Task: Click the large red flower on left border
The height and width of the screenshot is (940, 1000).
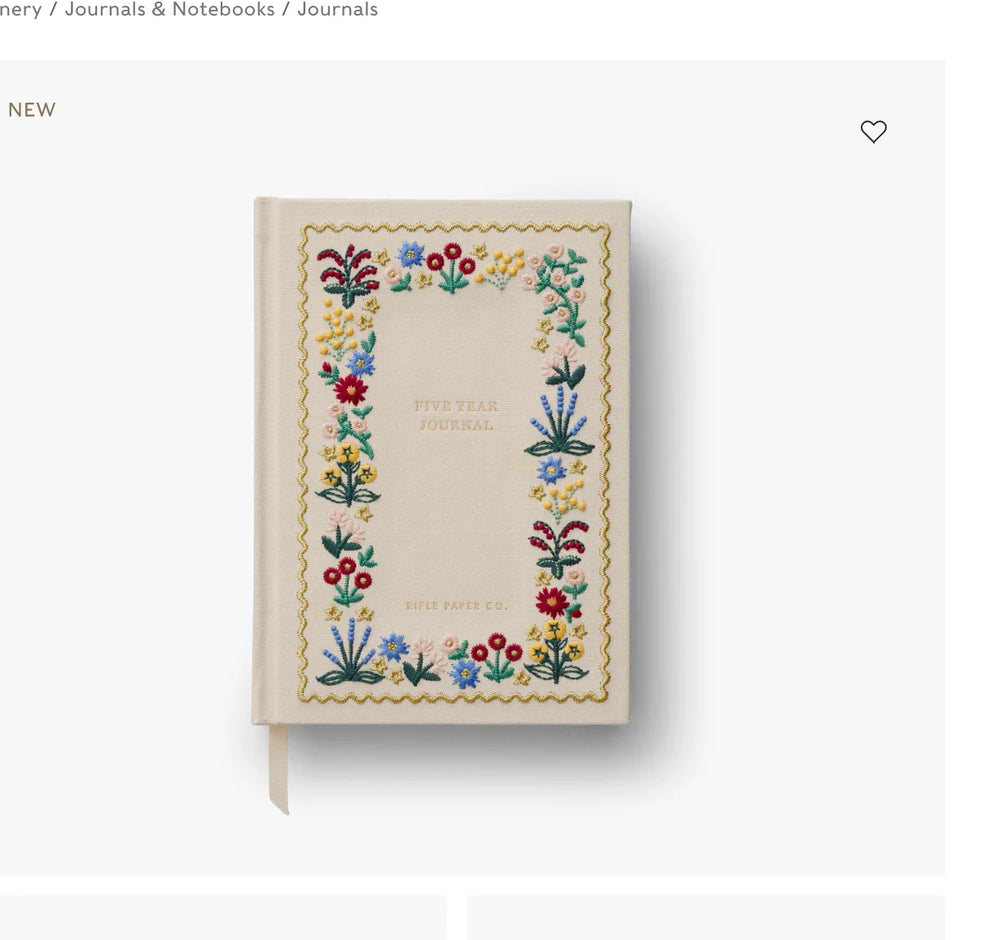Action: pos(350,389)
